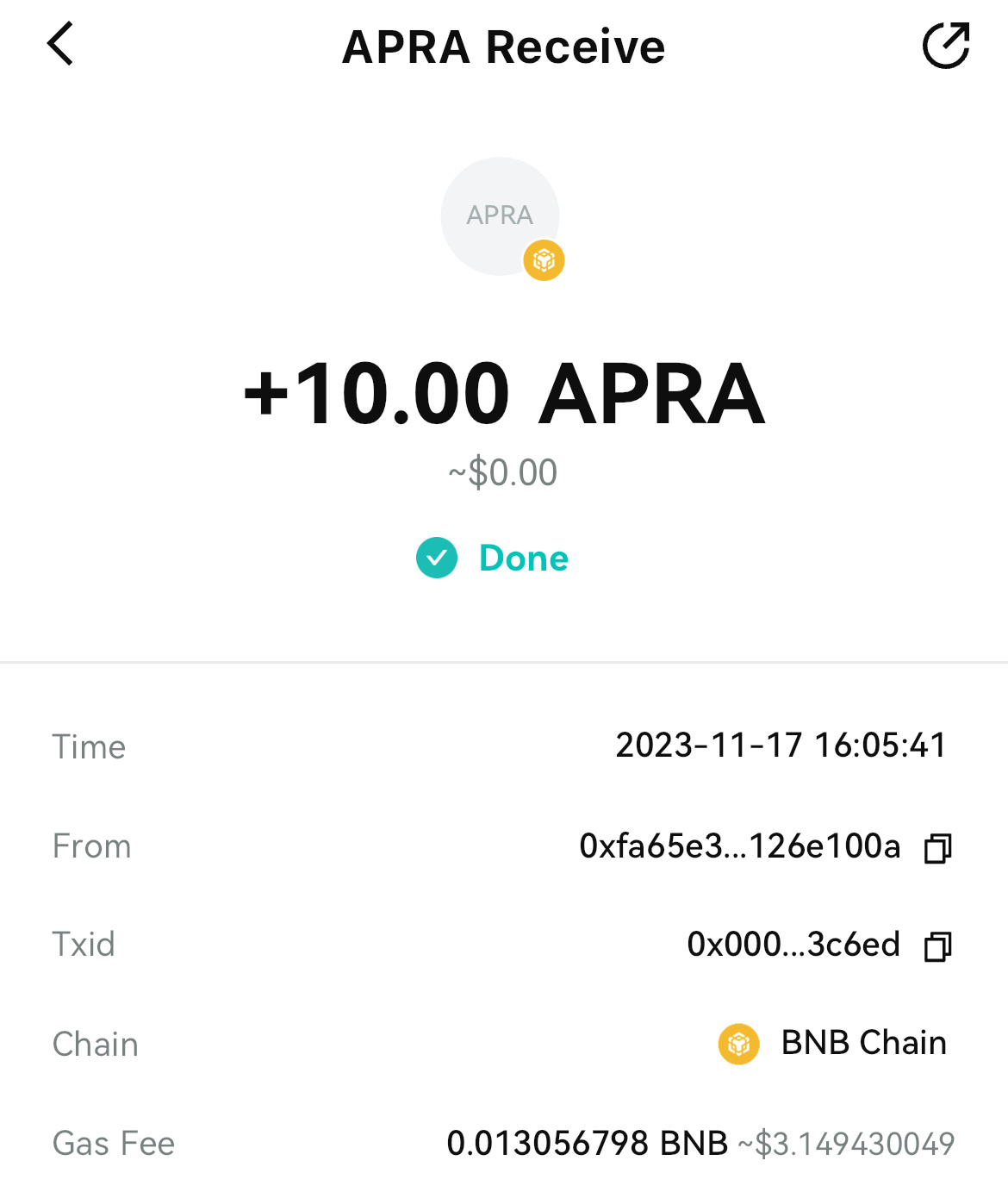Select the From address 0xfa65e3...126e100a

click(x=739, y=846)
